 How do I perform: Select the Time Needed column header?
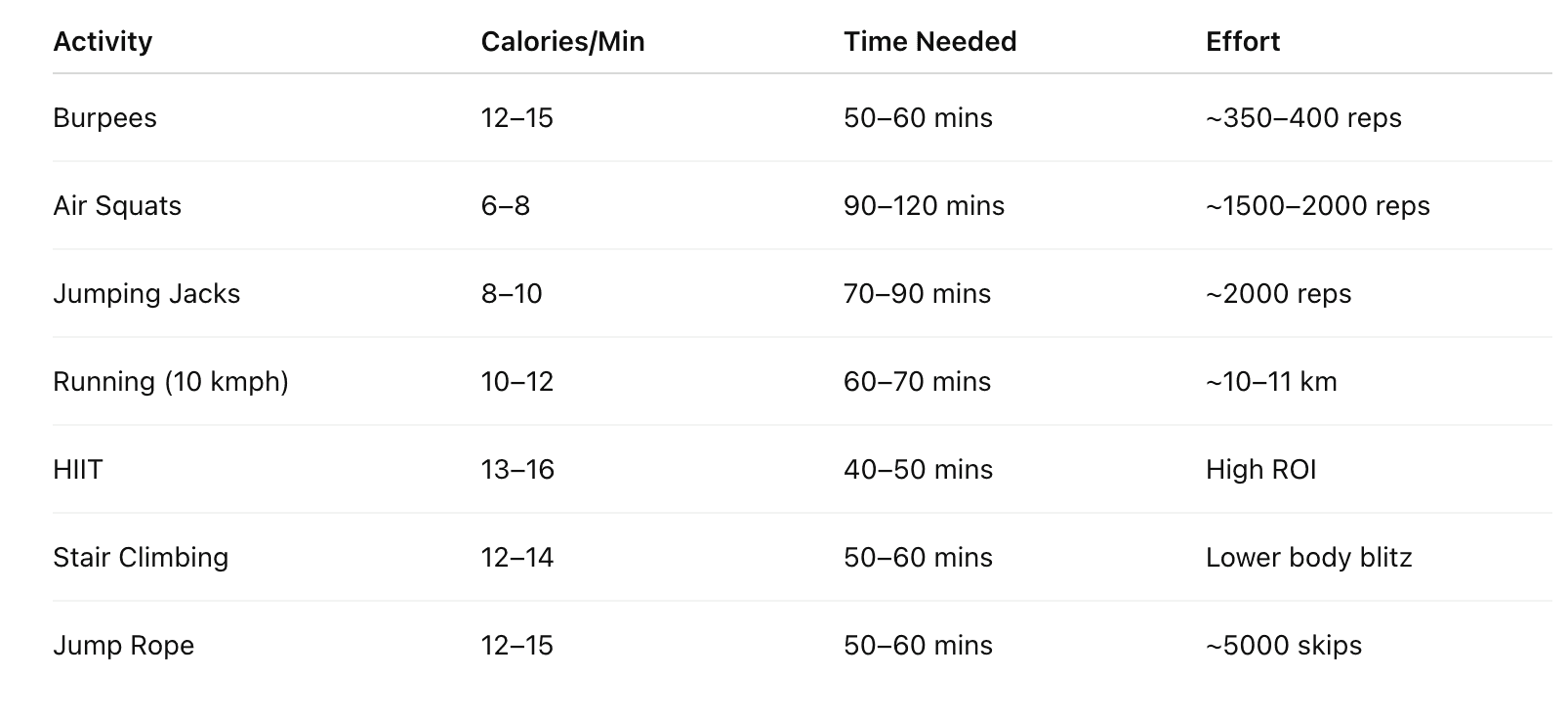tap(929, 42)
